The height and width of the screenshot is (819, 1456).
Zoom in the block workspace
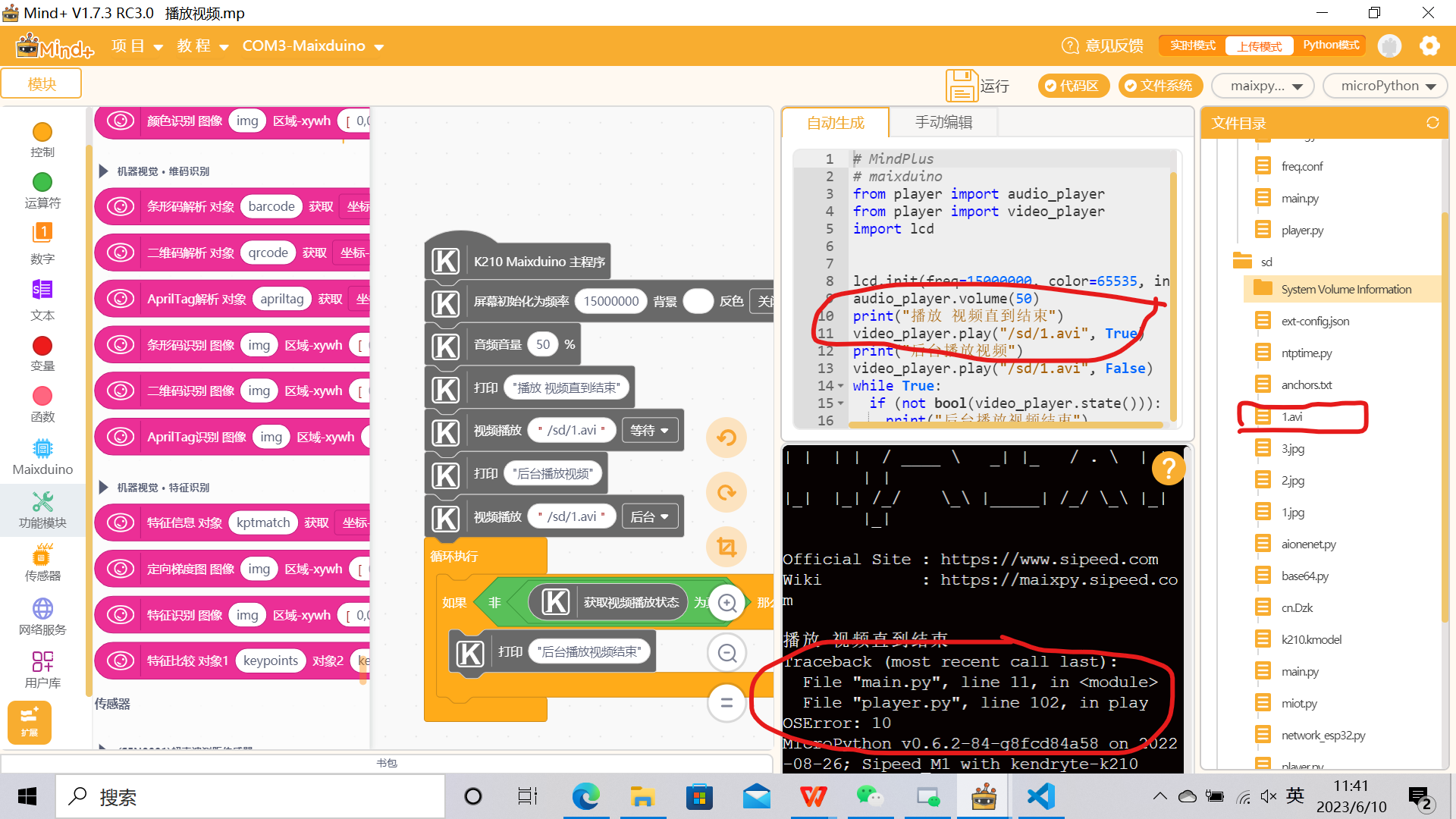pyautogui.click(x=726, y=603)
